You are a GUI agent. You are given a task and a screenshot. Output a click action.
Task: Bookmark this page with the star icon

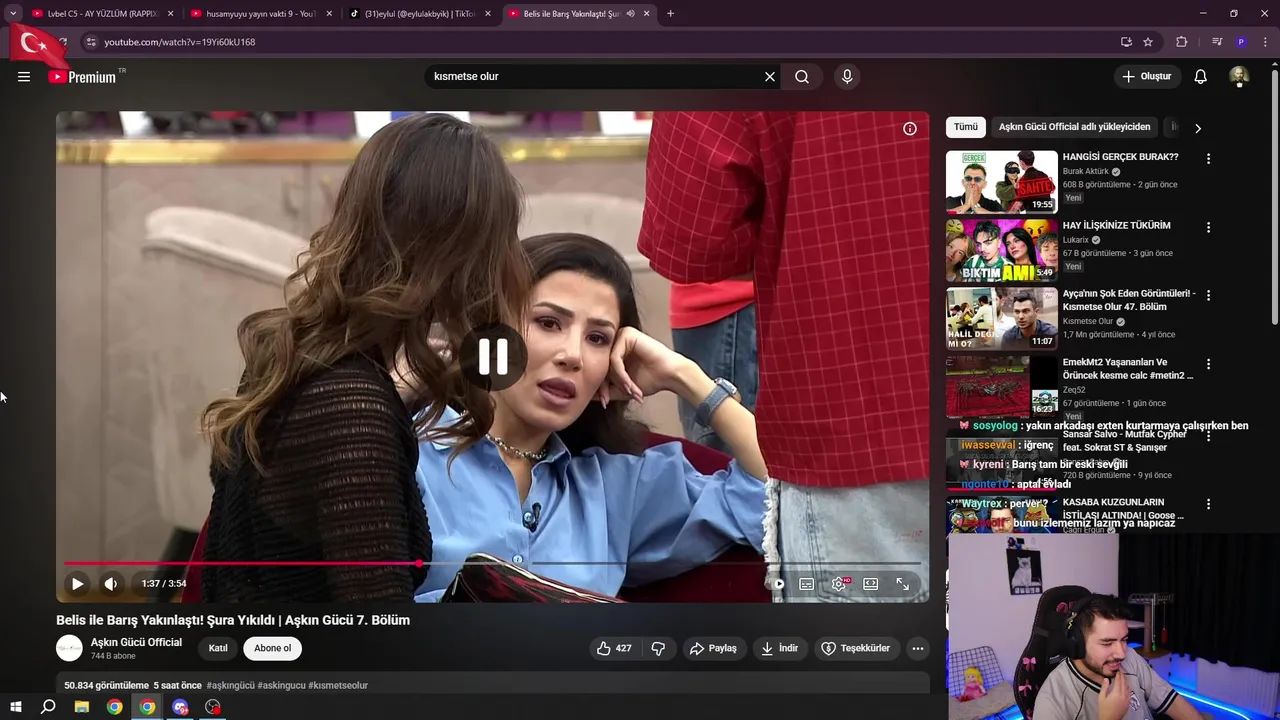1148,42
